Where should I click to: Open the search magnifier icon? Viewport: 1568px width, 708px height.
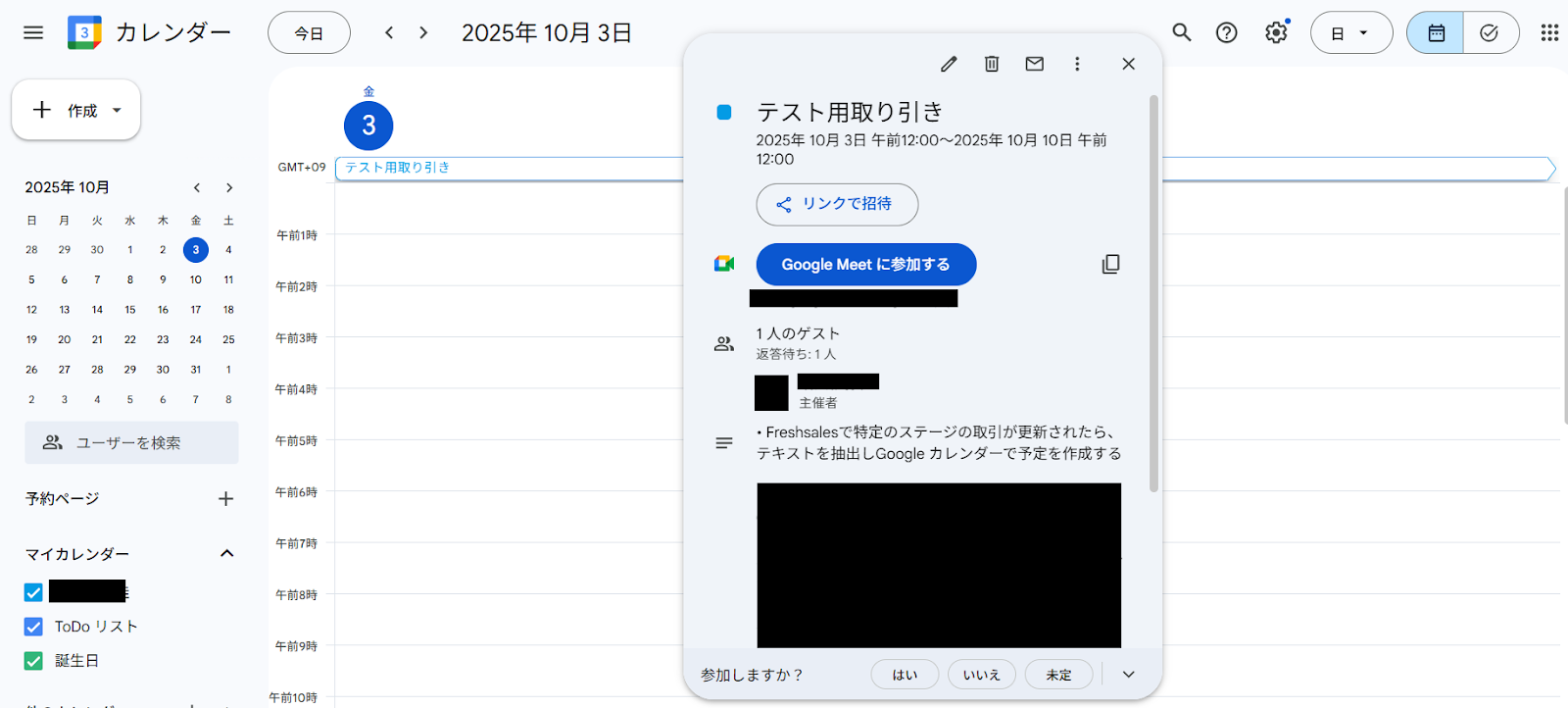pyautogui.click(x=1182, y=32)
